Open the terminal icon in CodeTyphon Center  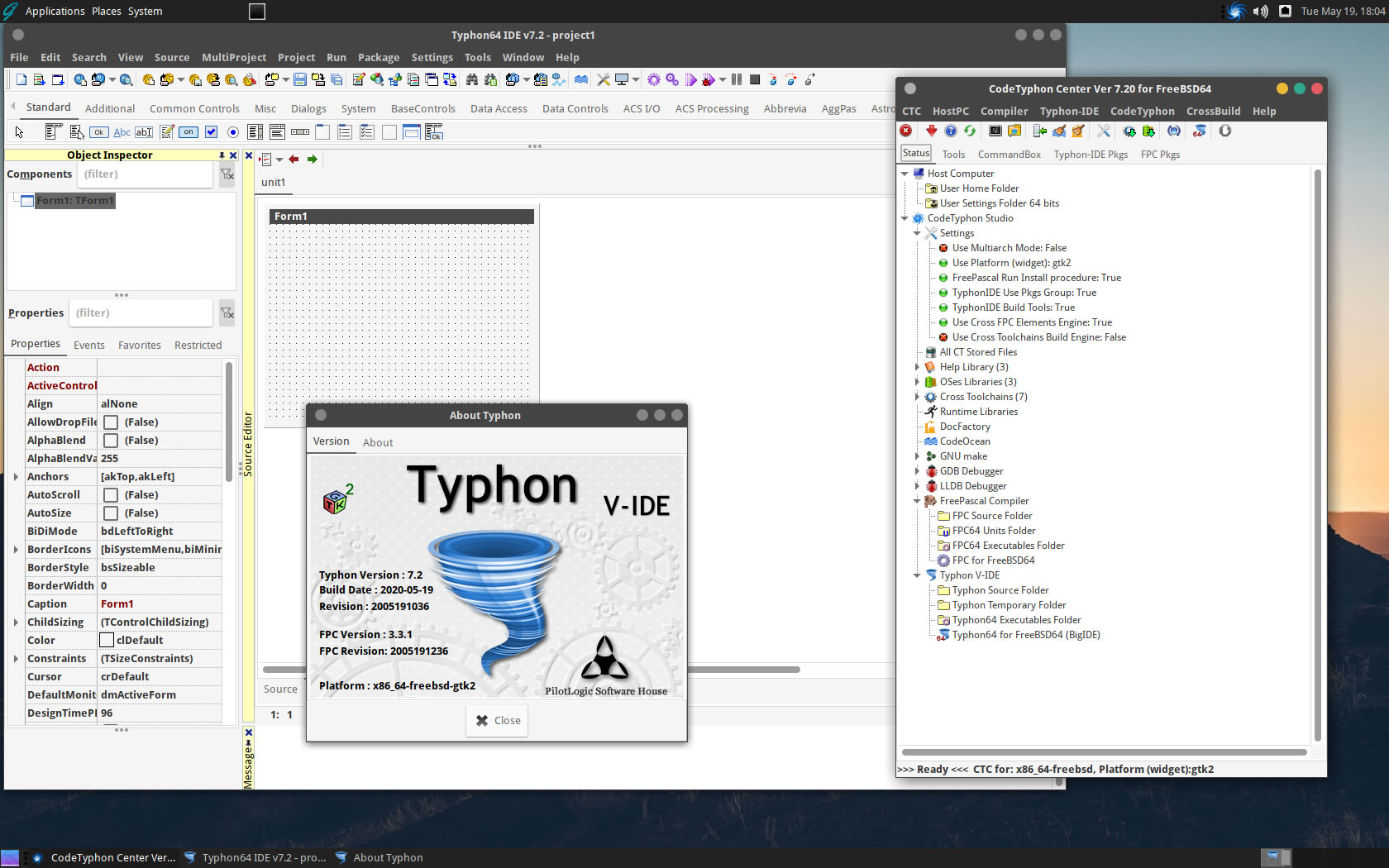click(x=995, y=131)
